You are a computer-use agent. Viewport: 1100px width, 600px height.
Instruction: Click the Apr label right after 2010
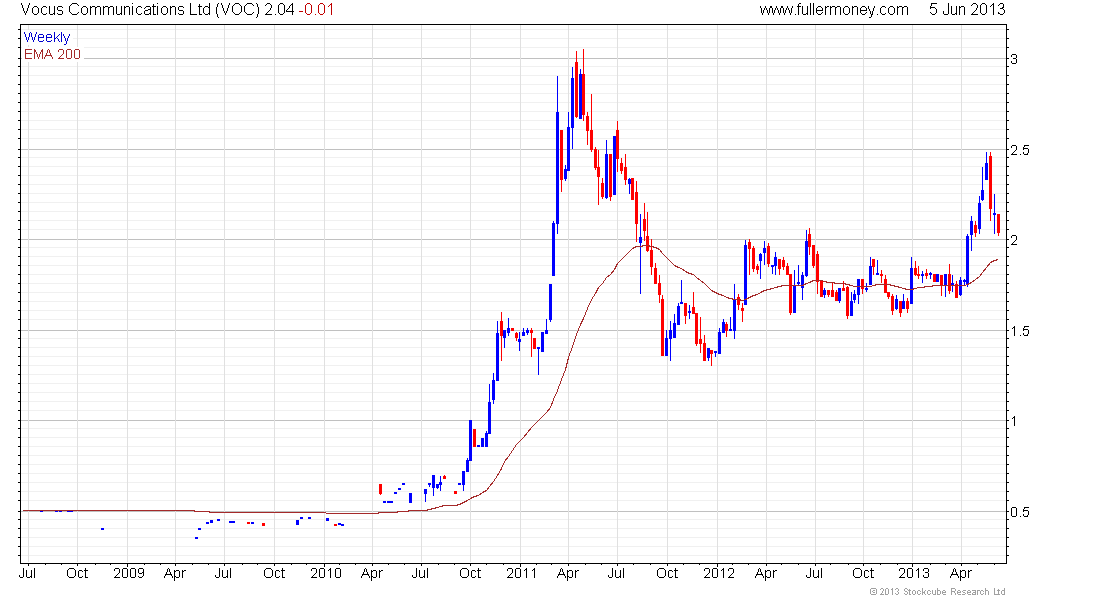[x=372, y=574]
